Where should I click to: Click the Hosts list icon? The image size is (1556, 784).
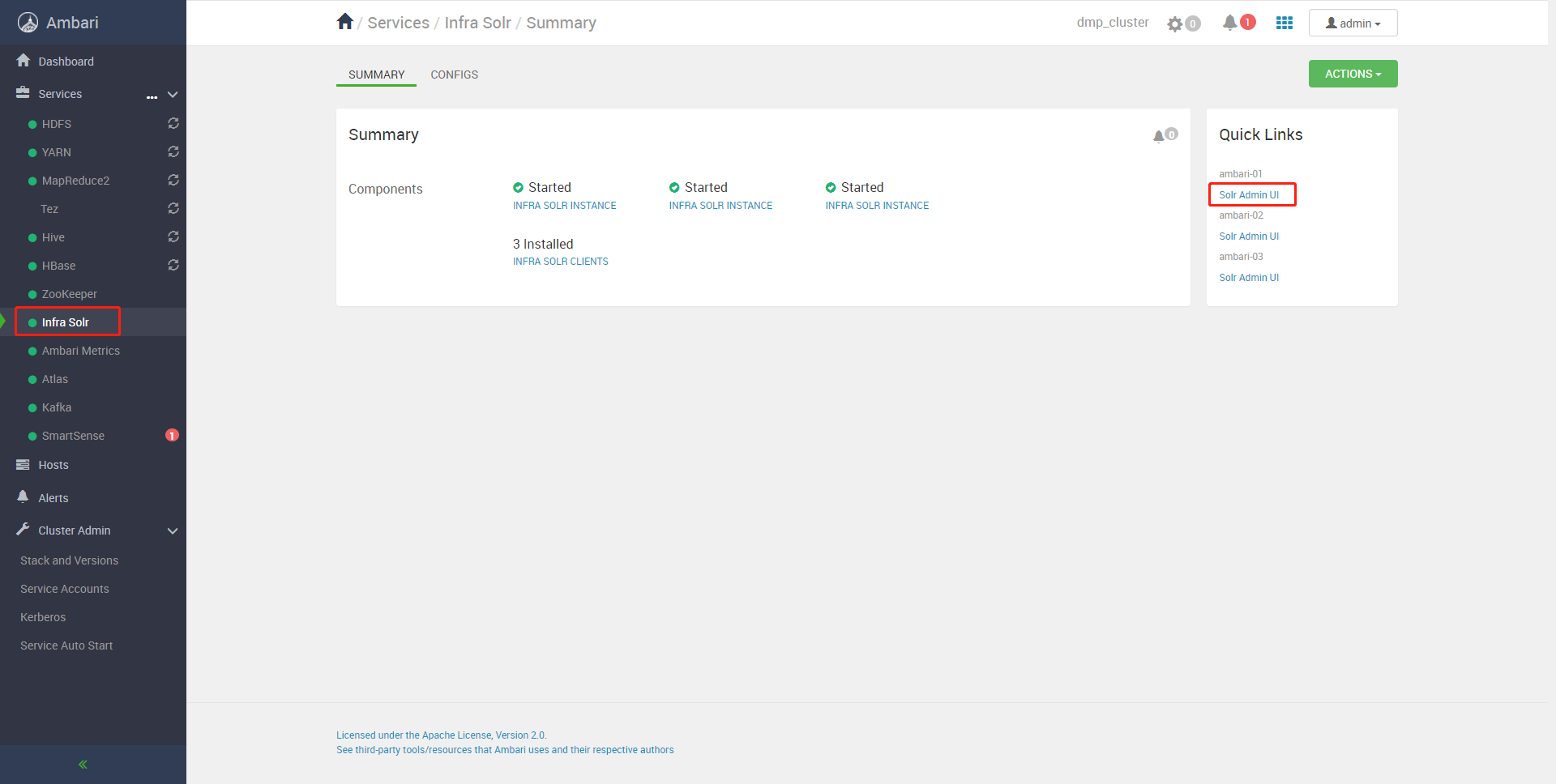tap(23, 465)
